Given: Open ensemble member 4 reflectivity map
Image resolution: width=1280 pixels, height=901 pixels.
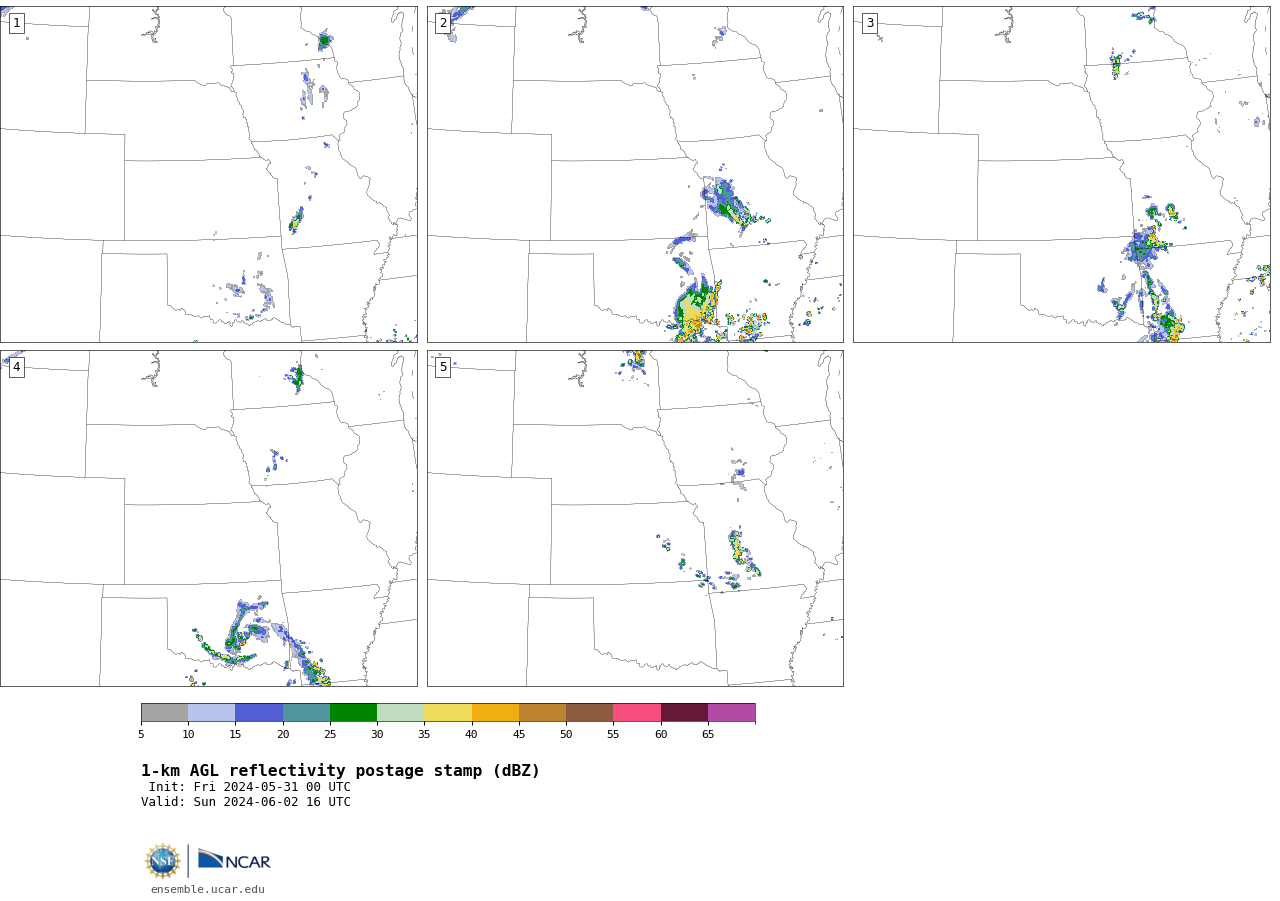Looking at the screenshot, I should pos(208,518).
